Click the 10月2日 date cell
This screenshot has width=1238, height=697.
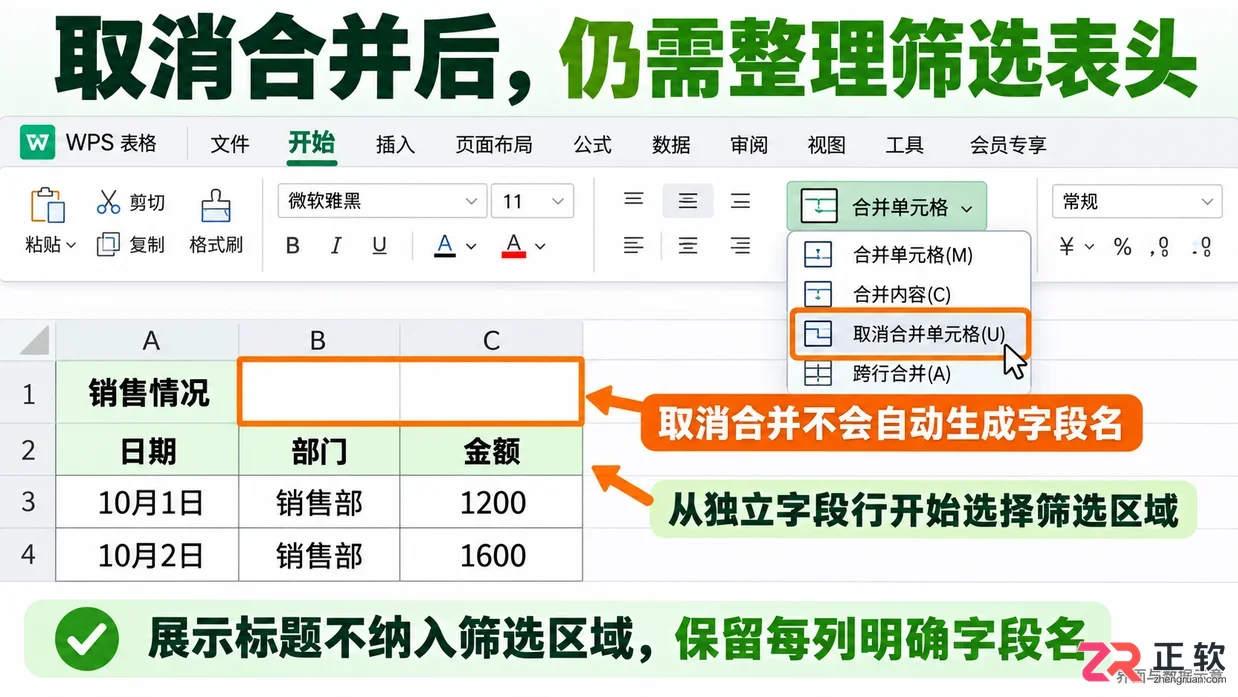pos(147,555)
